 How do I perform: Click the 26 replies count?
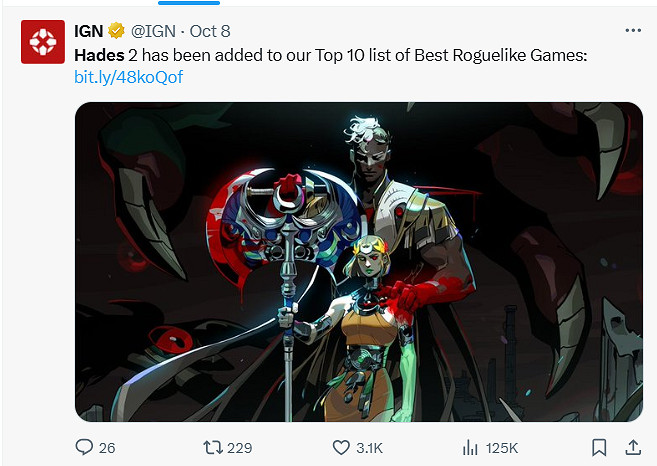107,448
